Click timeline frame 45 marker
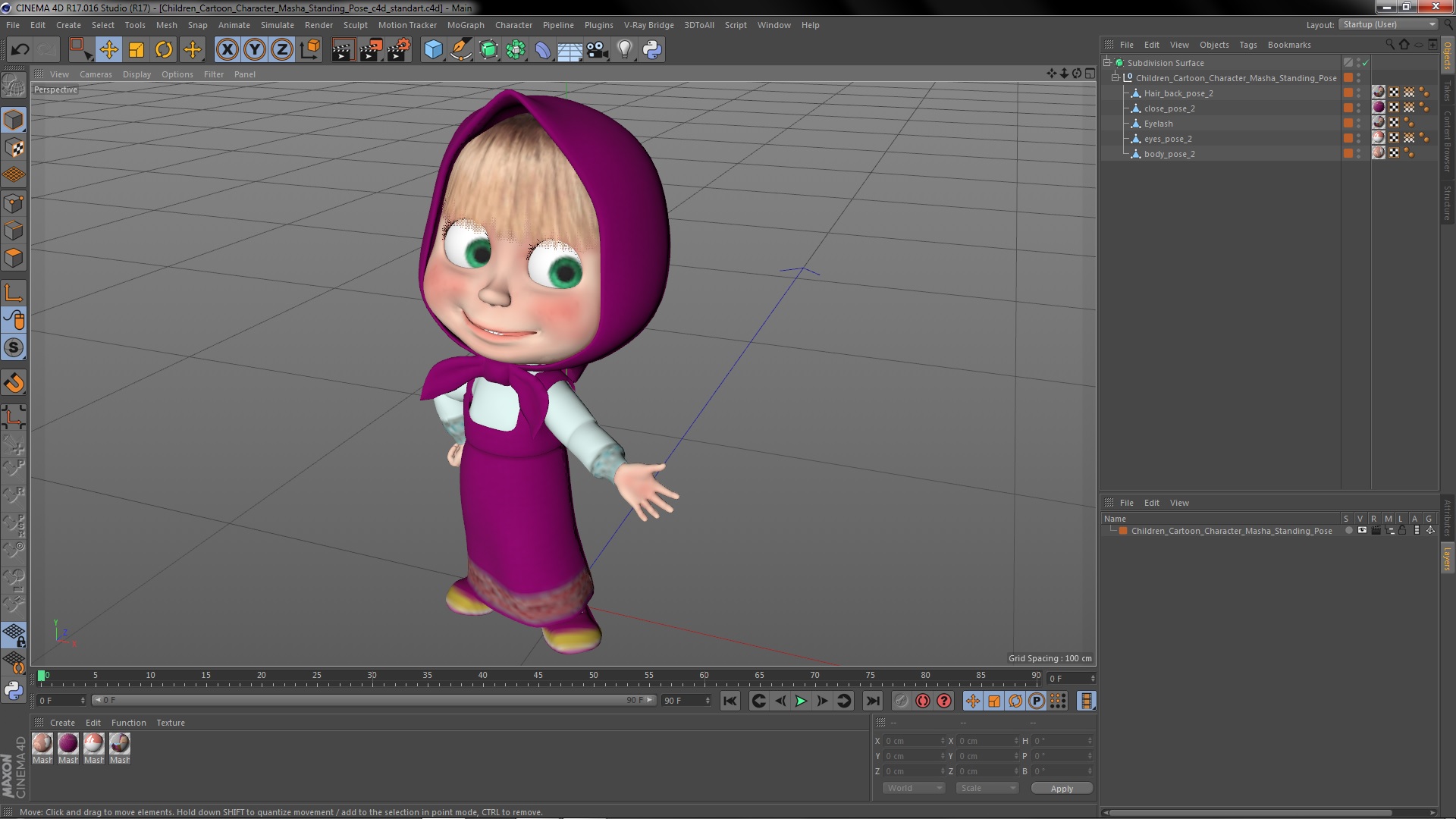 click(x=538, y=675)
